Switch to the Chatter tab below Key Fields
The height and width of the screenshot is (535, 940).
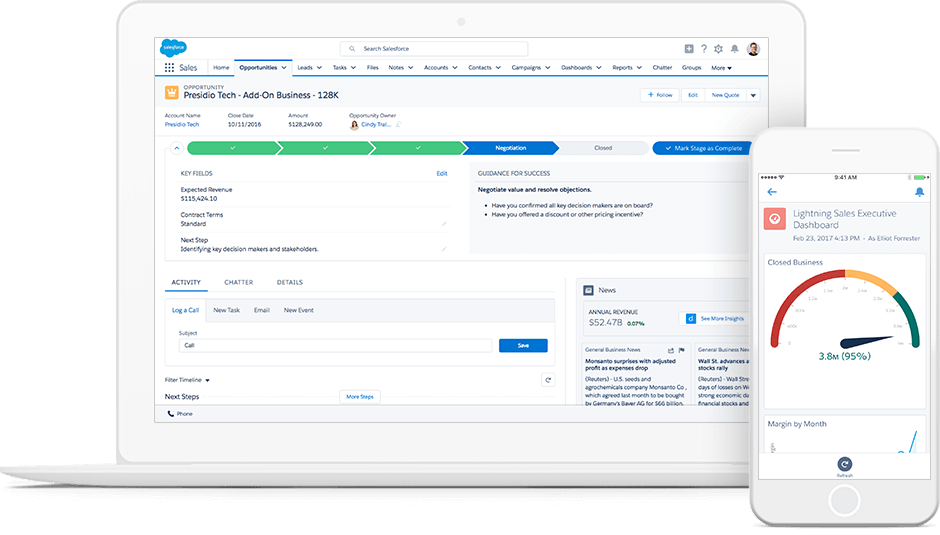tap(238, 283)
